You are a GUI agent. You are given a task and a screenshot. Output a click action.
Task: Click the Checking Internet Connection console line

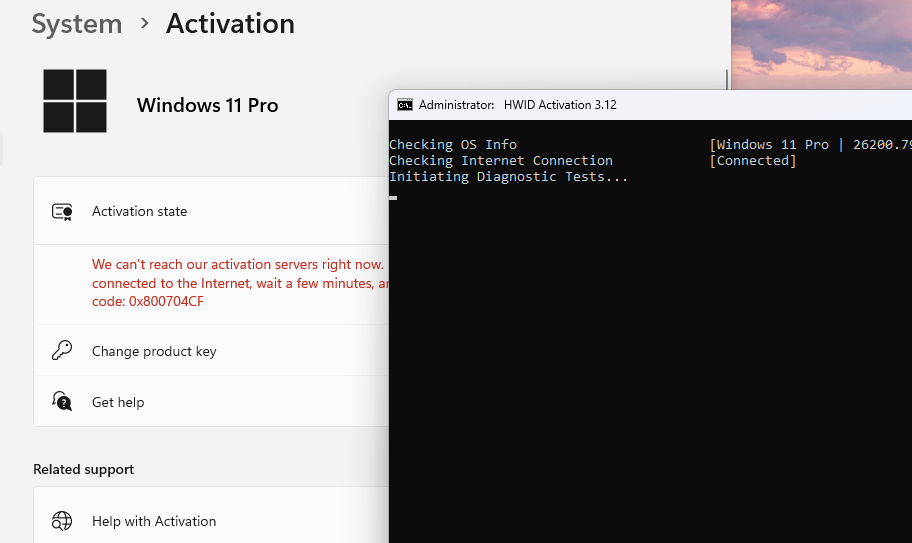coord(501,160)
